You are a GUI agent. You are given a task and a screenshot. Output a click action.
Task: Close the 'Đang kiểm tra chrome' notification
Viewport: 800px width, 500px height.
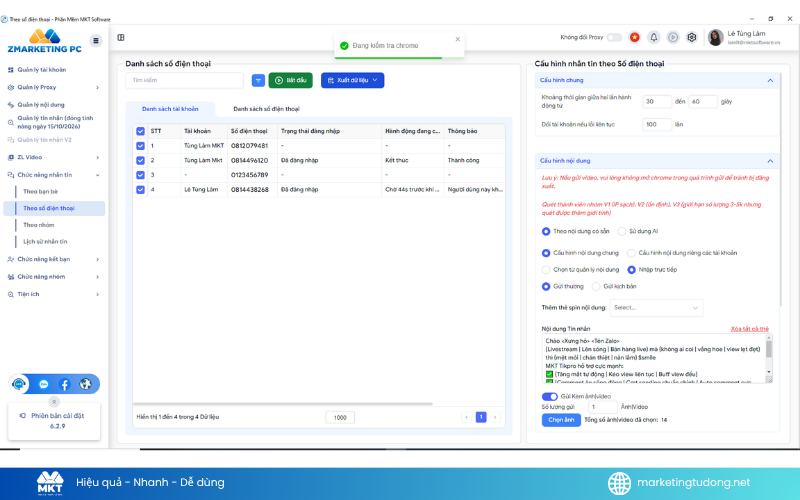click(458, 39)
